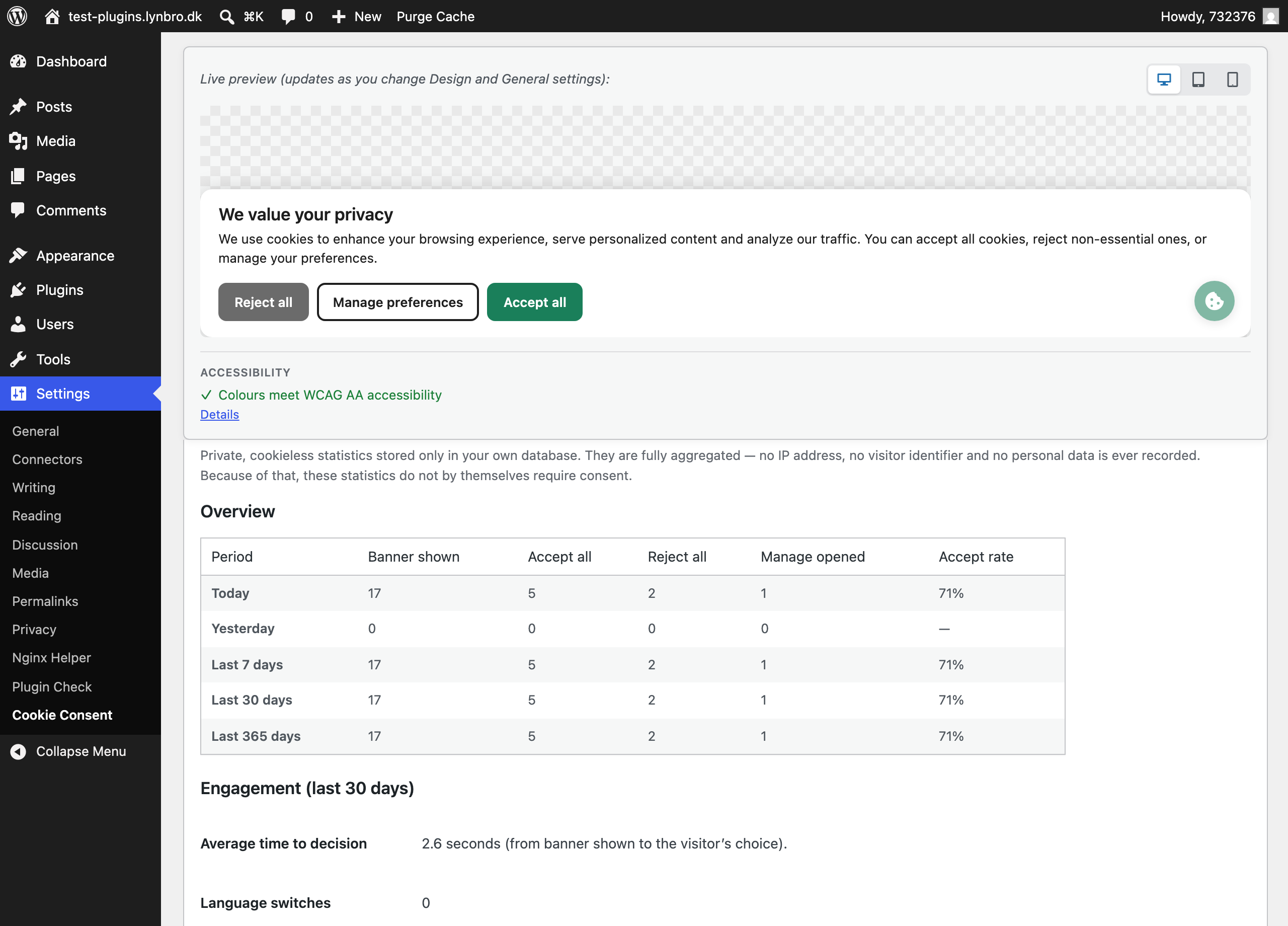This screenshot has height=926, width=1288.
Task: Click the Plugins menu label
Action: [60, 290]
